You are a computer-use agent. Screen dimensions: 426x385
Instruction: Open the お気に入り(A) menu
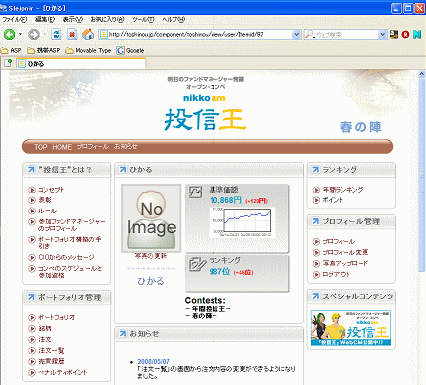107,19
